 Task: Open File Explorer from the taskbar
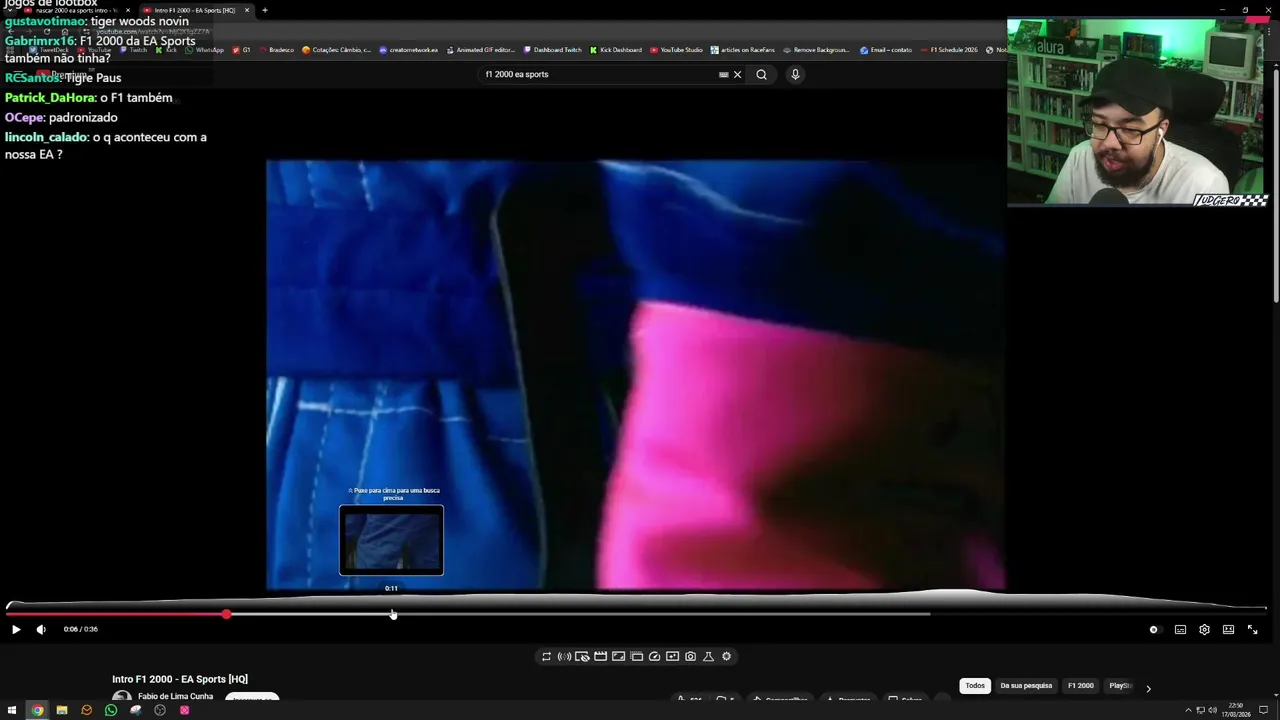click(x=62, y=710)
